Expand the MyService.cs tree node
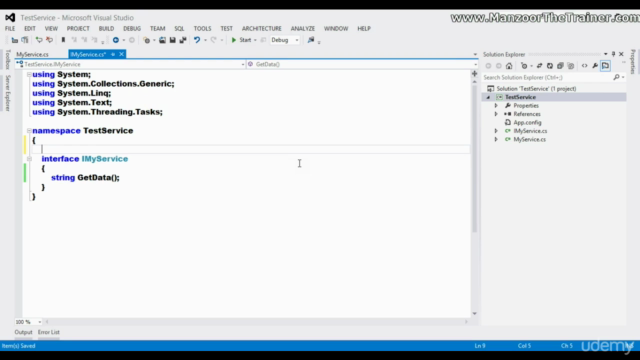This screenshot has width=640, height=360. pos(496,139)
